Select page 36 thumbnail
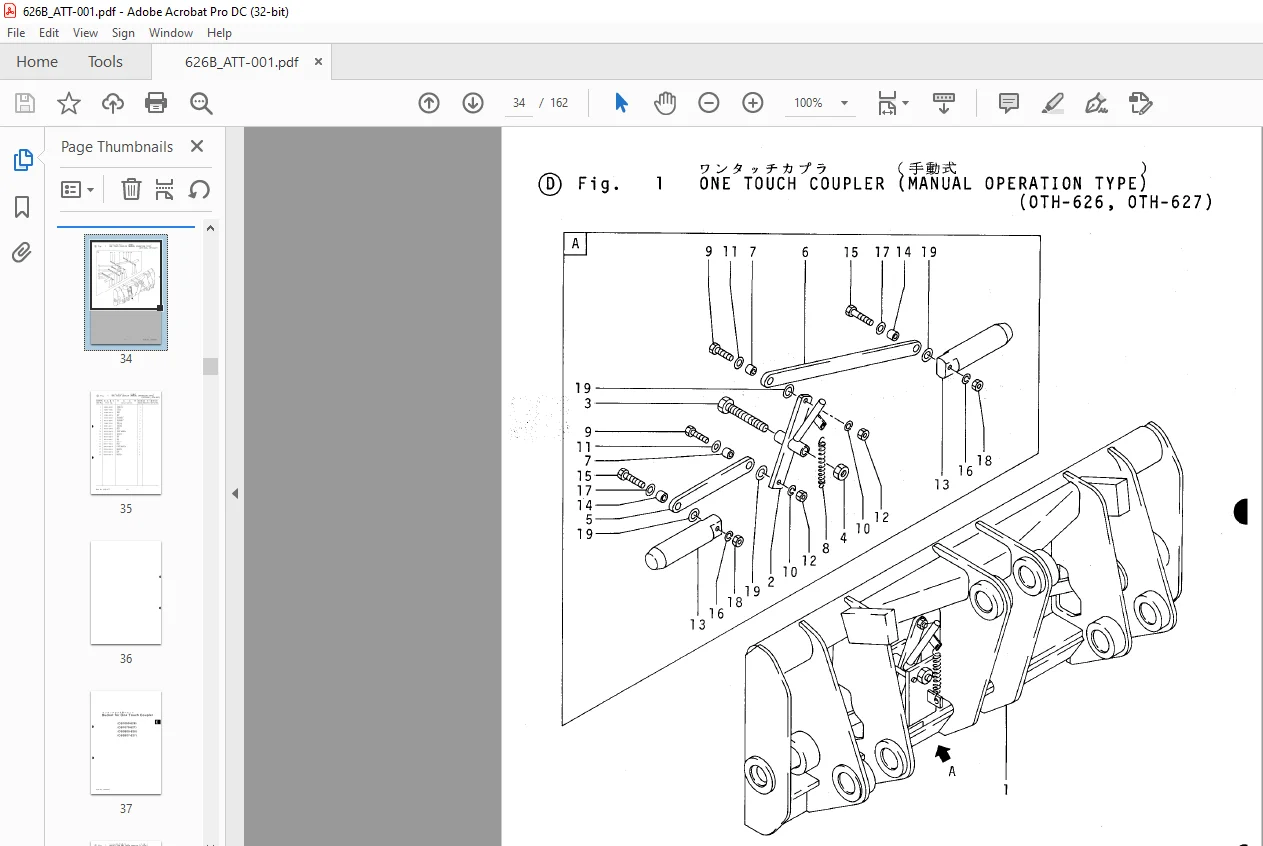 [x=126, y=593]
